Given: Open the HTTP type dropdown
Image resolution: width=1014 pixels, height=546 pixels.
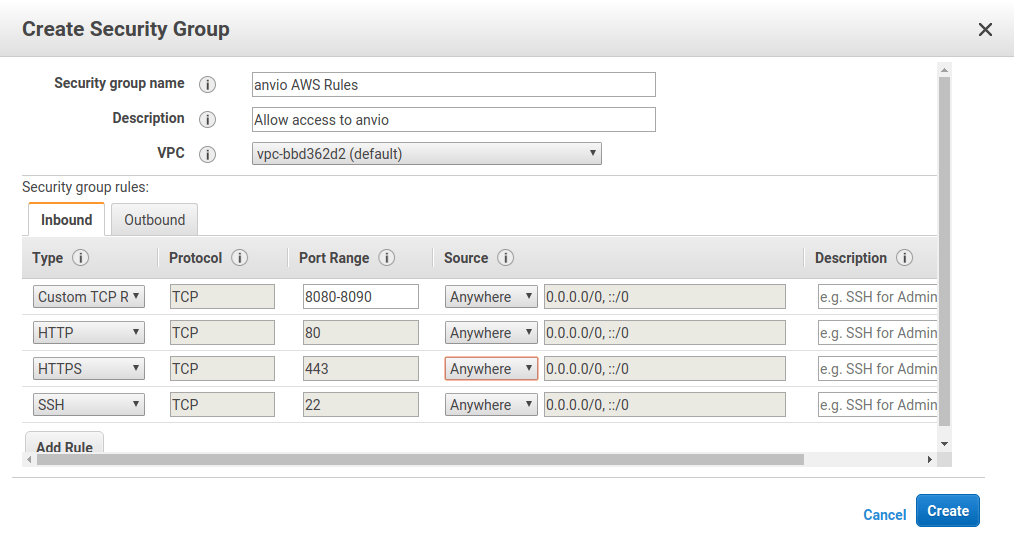Looking at the screenshot, I should click(x=89, y=333).
